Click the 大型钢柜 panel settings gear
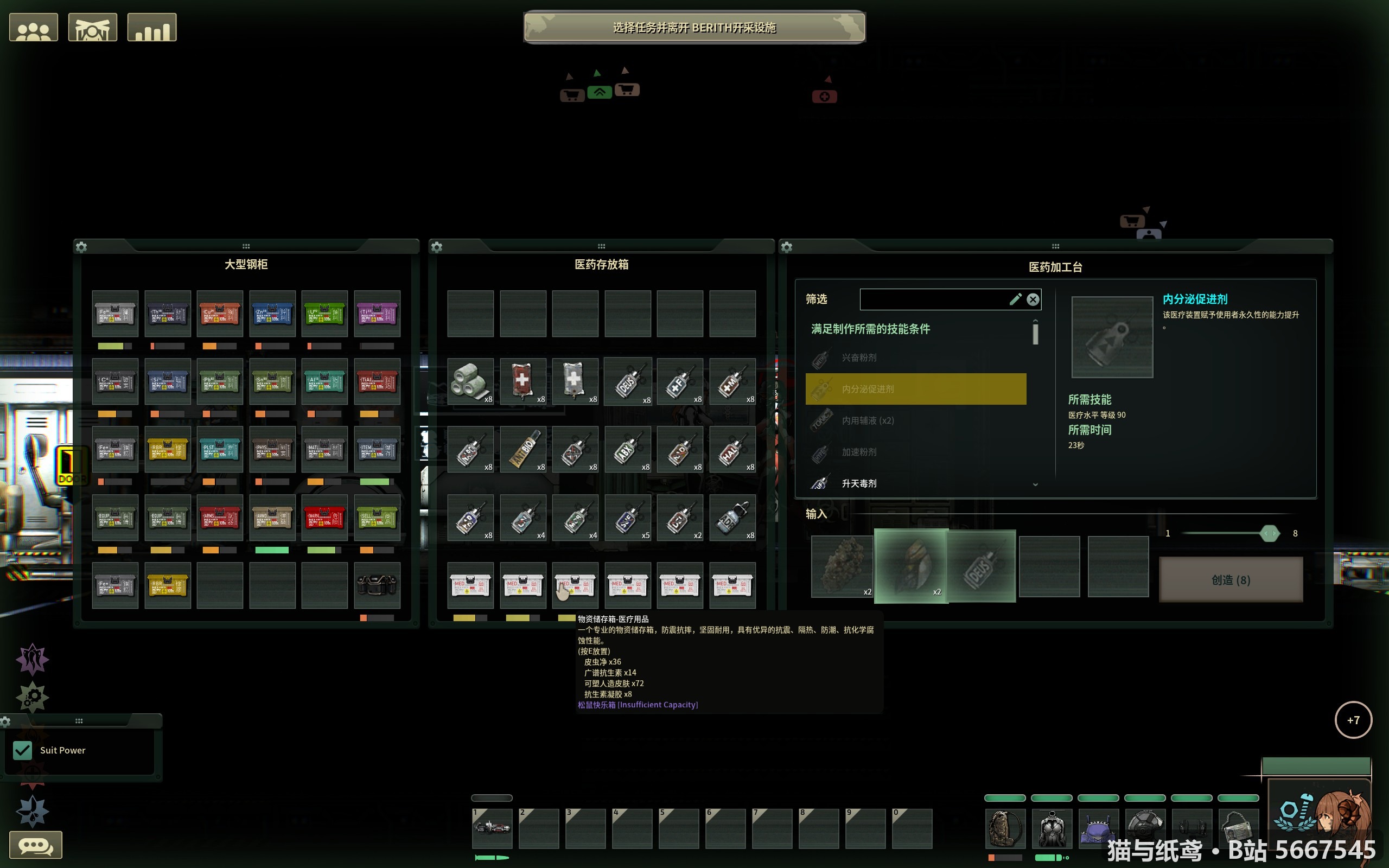The height and width of the screenshot is (868, 1389). point(81,247)
